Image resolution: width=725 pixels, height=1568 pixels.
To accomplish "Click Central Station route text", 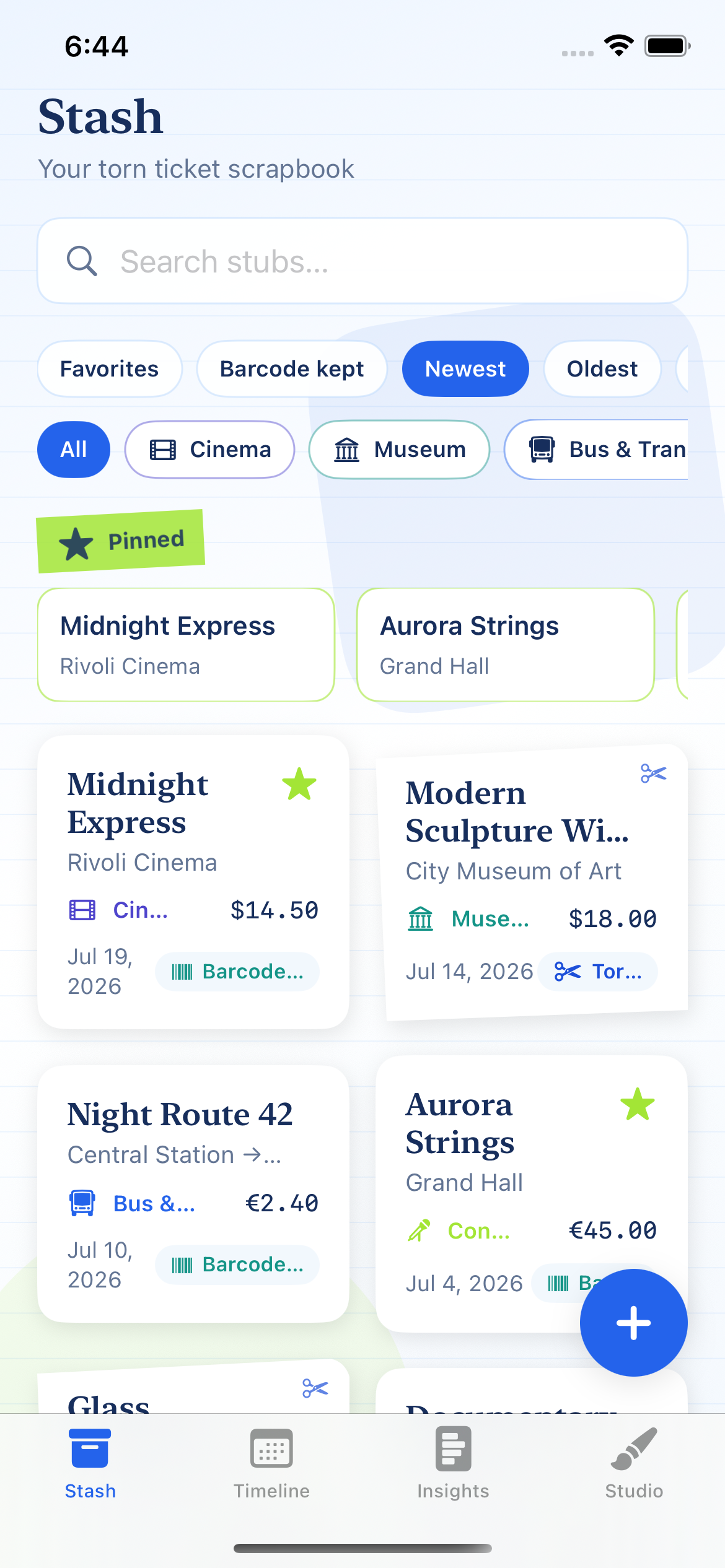I will pos(175,1155).
